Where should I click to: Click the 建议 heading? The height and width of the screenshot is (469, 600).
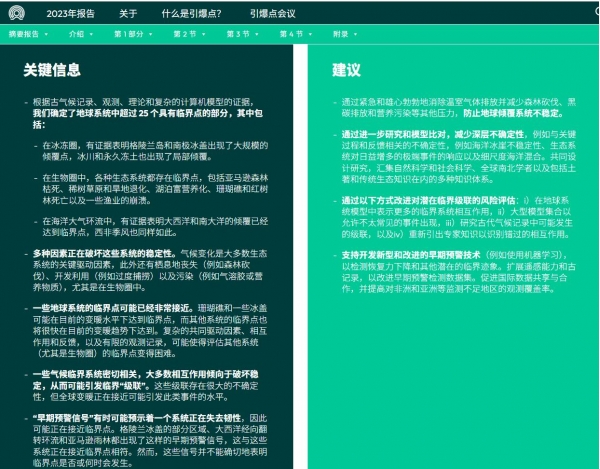(347, 70)
